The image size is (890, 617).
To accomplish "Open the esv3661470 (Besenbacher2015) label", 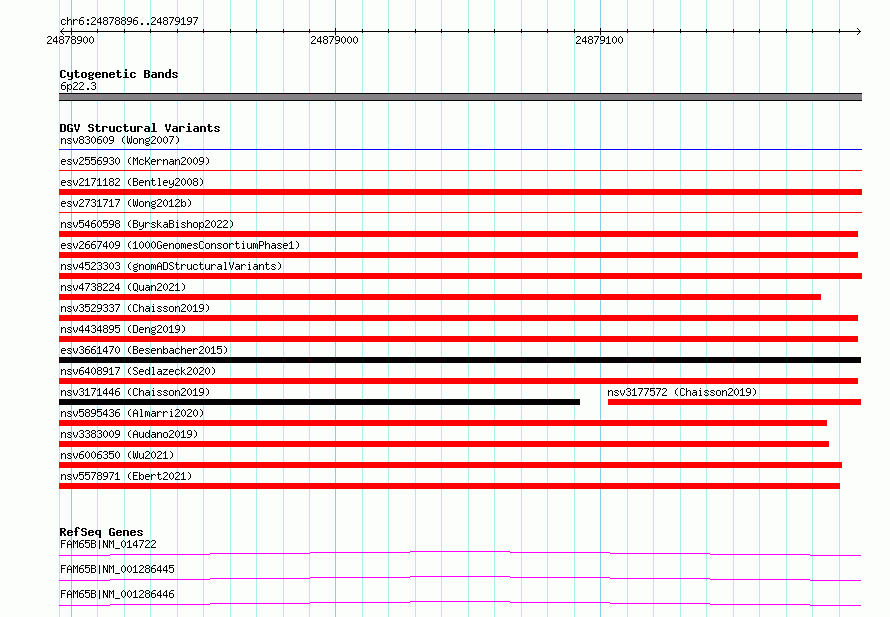I will [144, 350].
